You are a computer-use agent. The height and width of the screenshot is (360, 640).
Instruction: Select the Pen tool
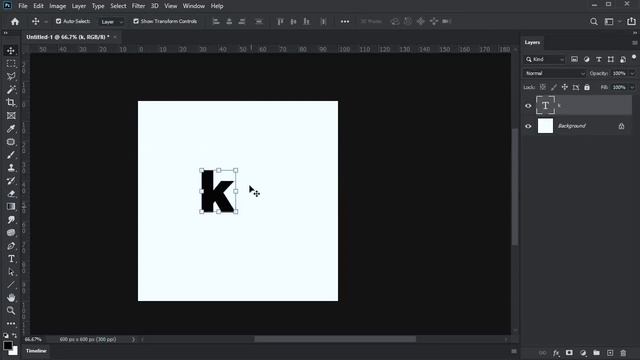[11, 246]
